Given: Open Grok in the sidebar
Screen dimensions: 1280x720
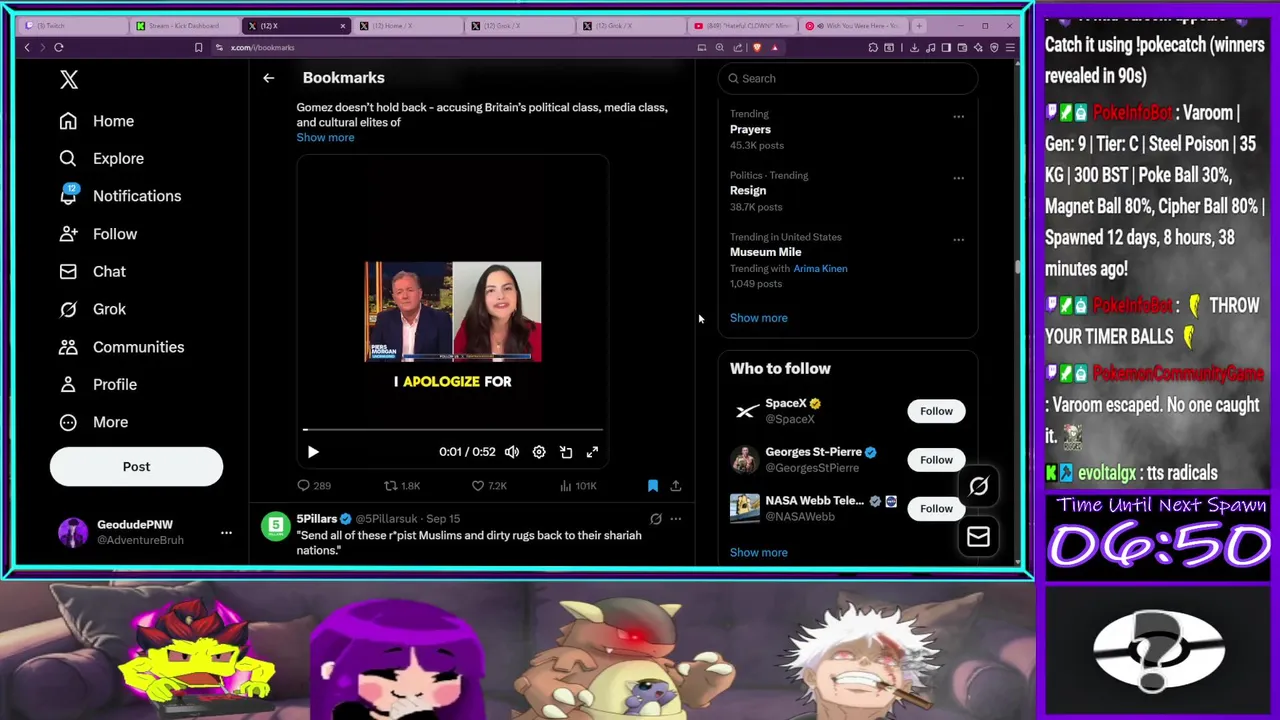Looking at the screenshot, I should point(92,309).
